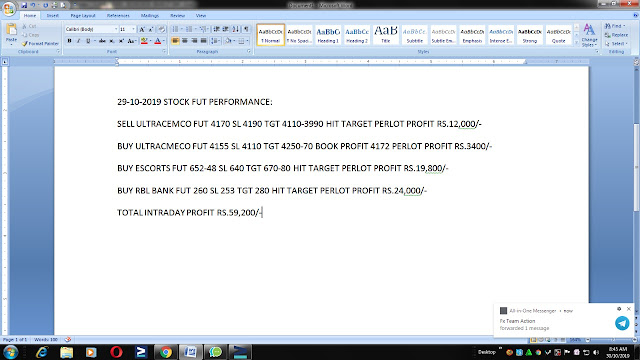640x360 pixels.
Task: Justify text alignment
Action: pos(203,41)
